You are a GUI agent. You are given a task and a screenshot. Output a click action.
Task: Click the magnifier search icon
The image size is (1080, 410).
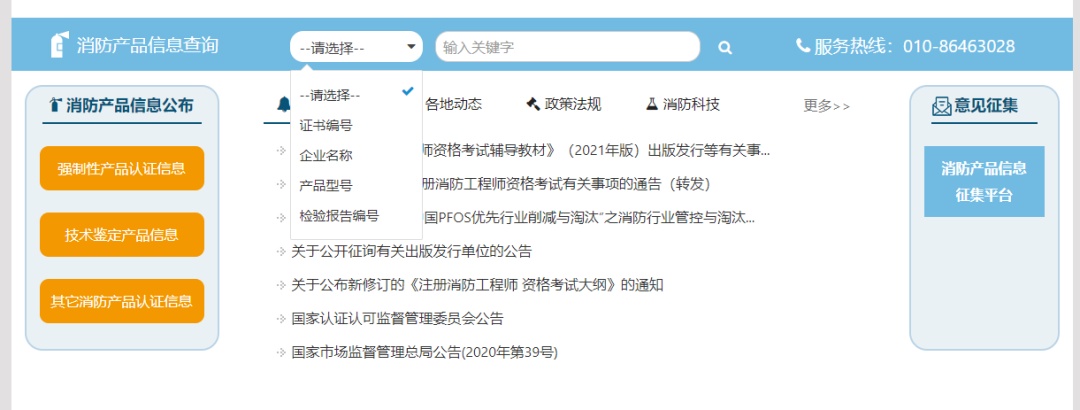[725, 48]
